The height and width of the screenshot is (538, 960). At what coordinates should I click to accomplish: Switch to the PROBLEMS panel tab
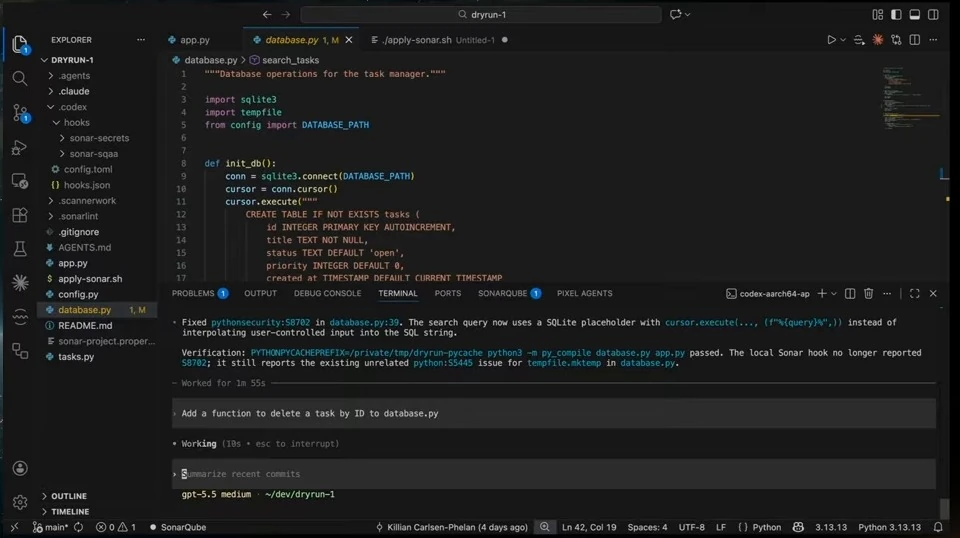199,293
